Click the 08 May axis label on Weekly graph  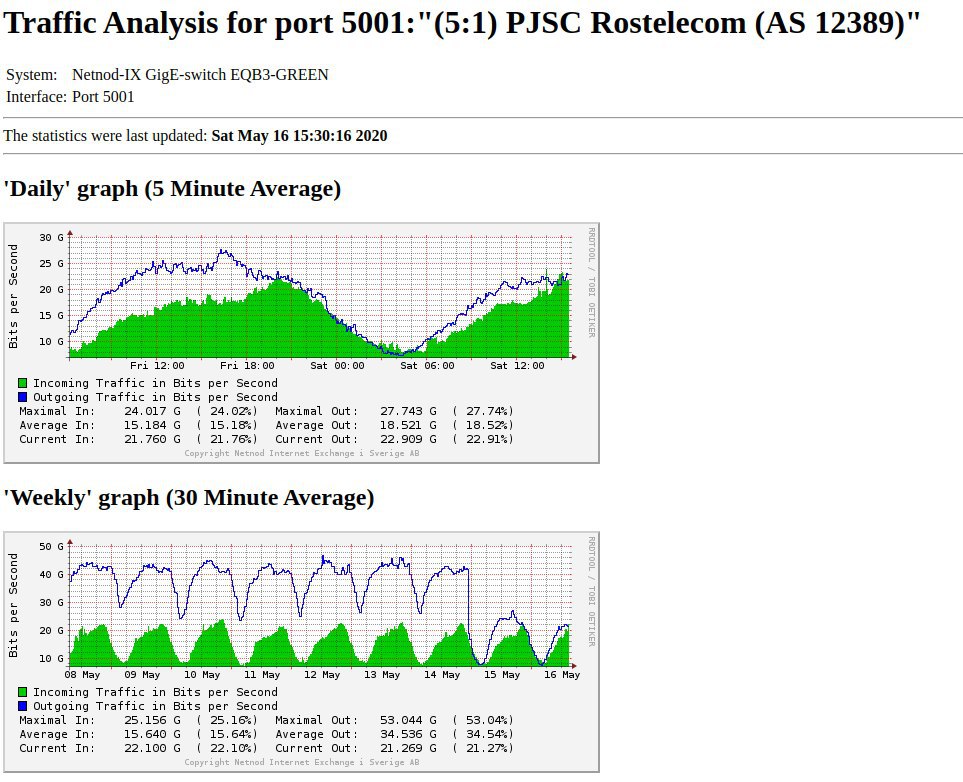(82, 674)
